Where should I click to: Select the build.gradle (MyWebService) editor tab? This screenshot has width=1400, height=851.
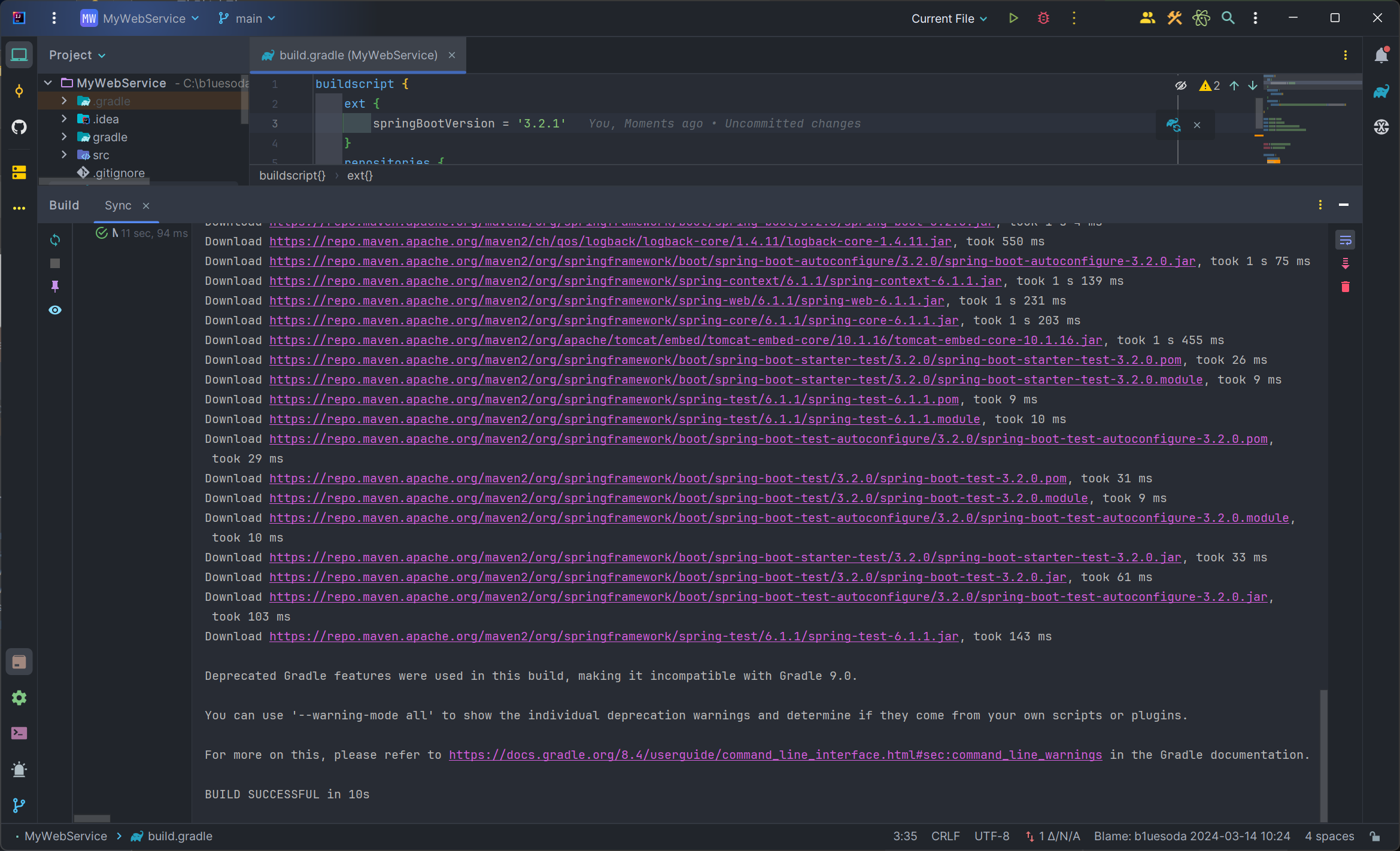[358, 55]
